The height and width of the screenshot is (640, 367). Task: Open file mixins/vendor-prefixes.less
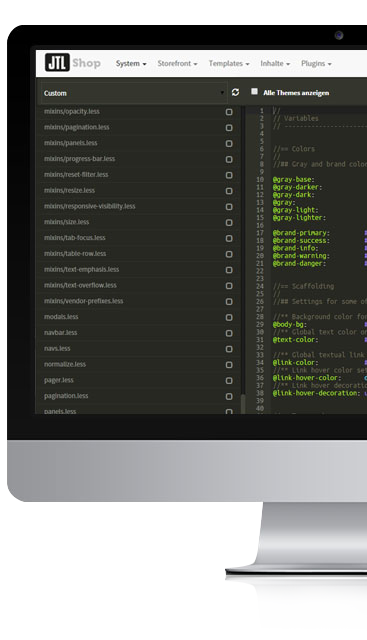coord(84,301)
